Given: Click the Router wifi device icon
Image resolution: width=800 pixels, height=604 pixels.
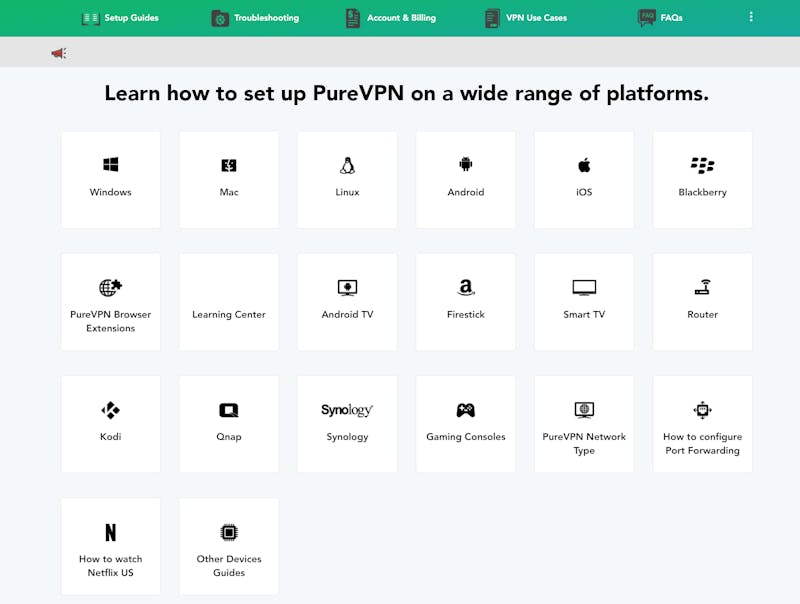Looking at the screenshot, I should (x=703, y=287).
